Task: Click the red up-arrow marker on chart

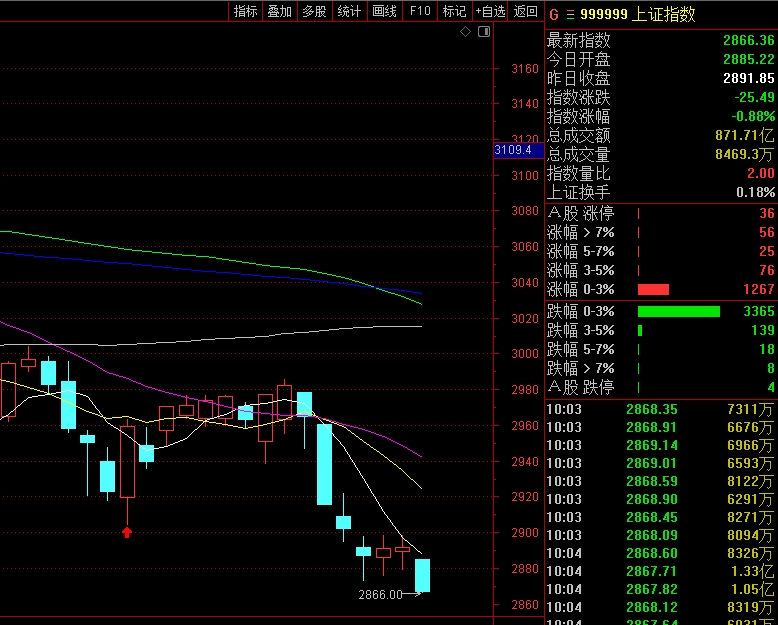Action: click(x=127, y=532)
